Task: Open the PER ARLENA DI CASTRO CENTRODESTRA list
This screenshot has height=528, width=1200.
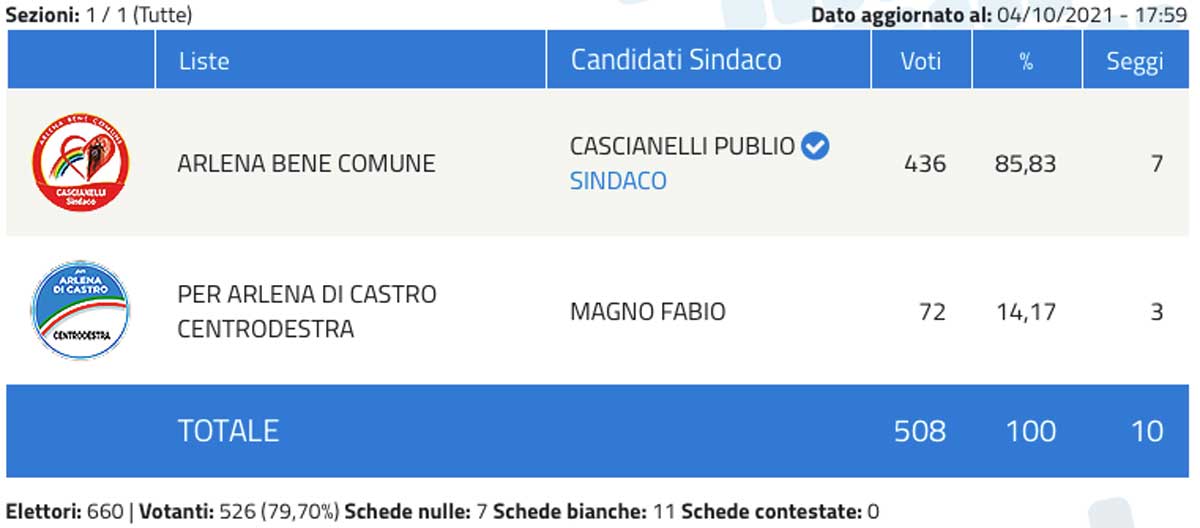Action: [306, 311]
